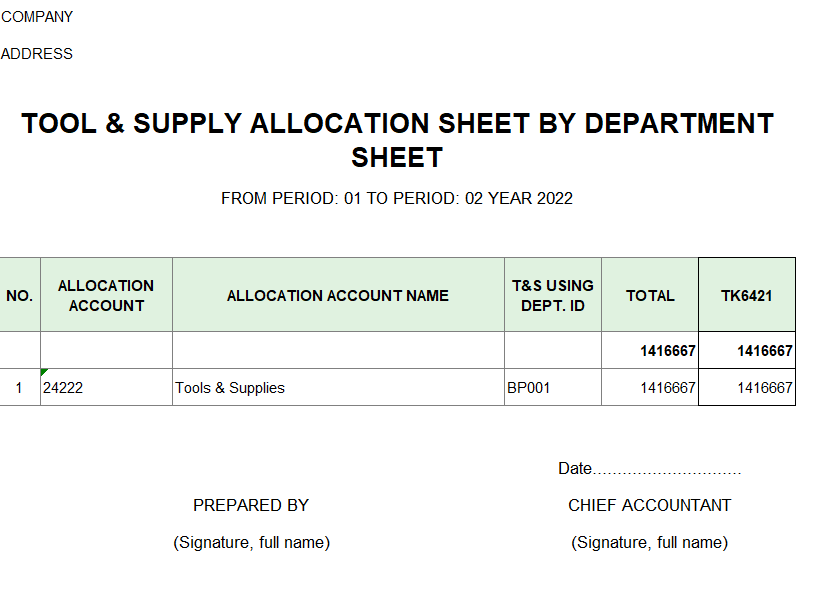Click the account number 24222 cell
The image size is (830, 616).
(106, 387)
